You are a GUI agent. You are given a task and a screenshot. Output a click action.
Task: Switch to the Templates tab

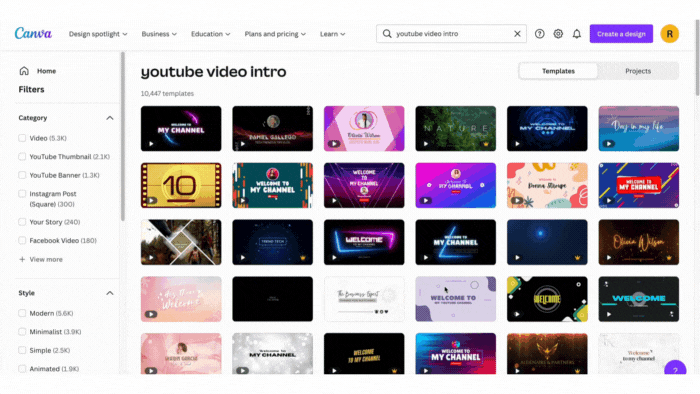click(x=558, y=71)
